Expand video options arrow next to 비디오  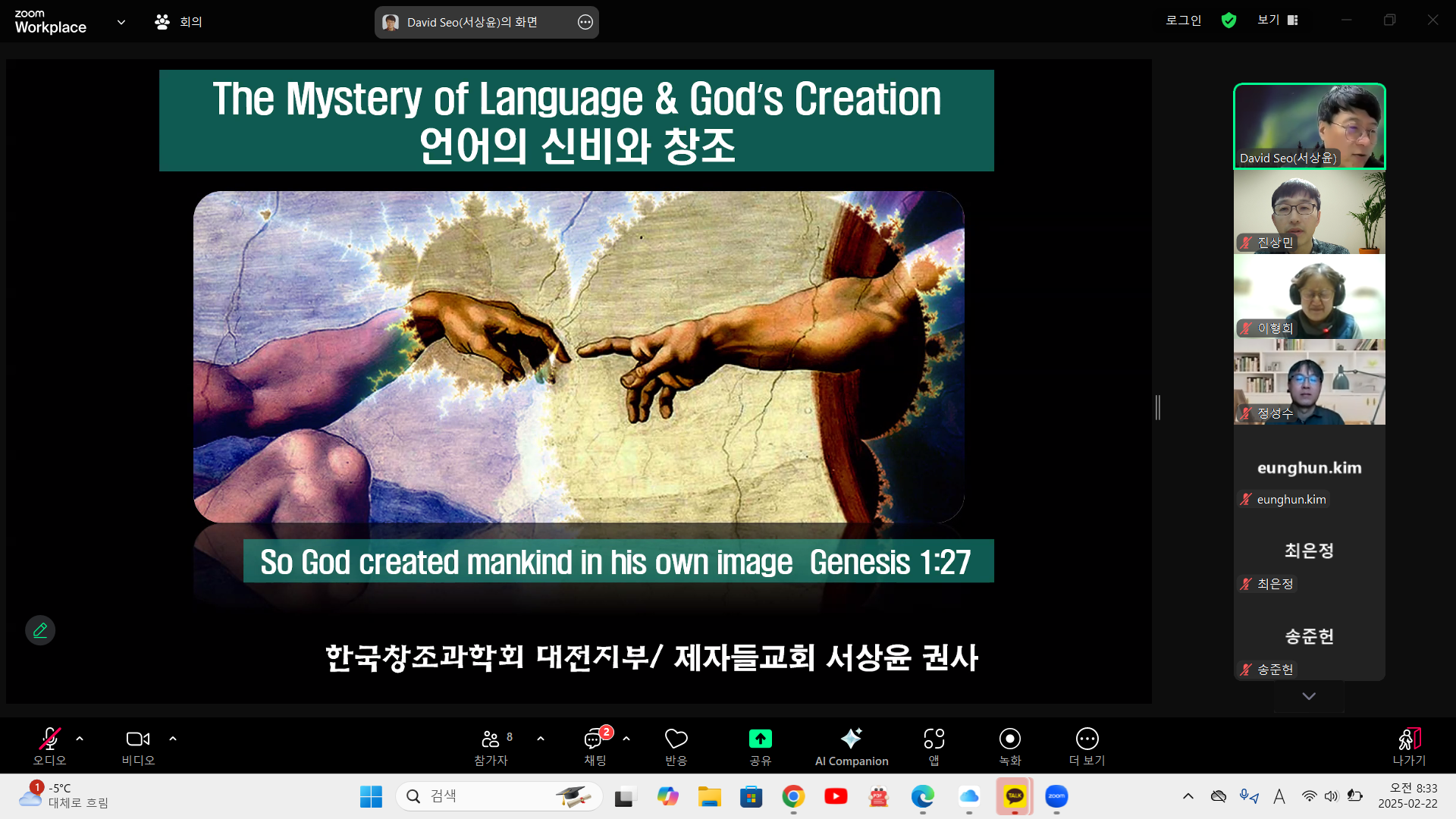click(173, 739)
